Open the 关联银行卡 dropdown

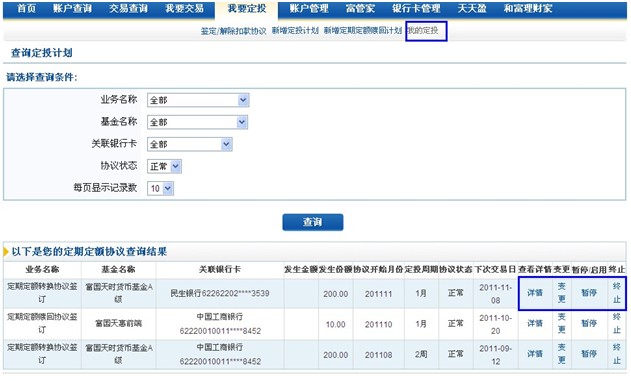(x=190, y=144)
